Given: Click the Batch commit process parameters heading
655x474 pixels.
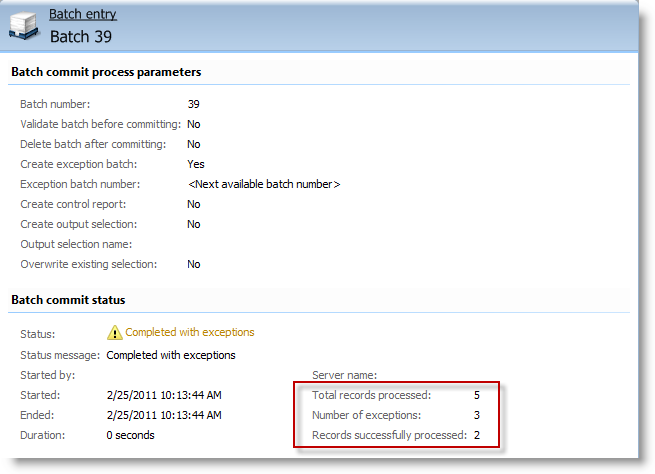Looking at the screenshot, I should click(106, 72).
